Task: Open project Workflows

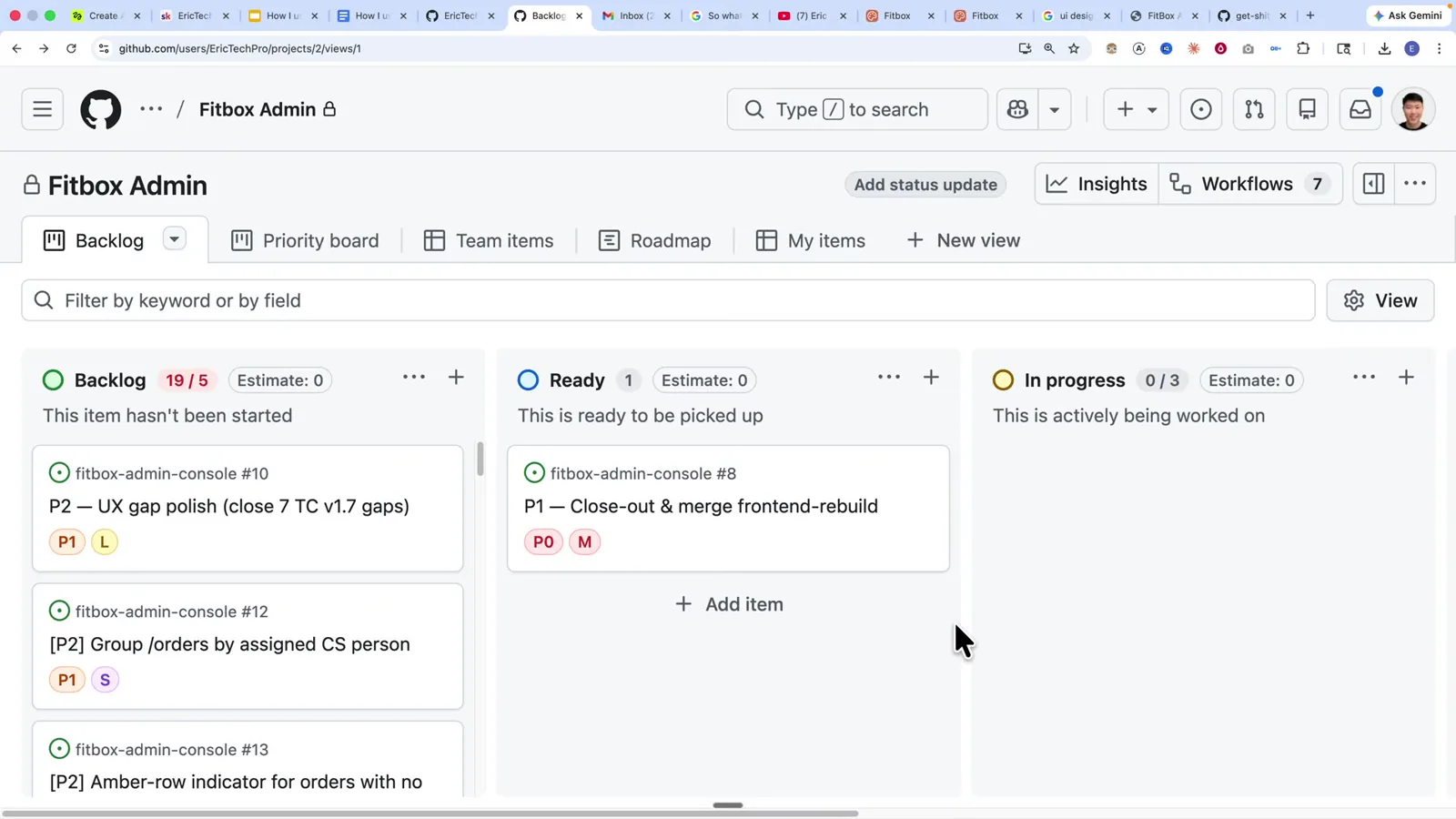Action: tap(1250, 184)
